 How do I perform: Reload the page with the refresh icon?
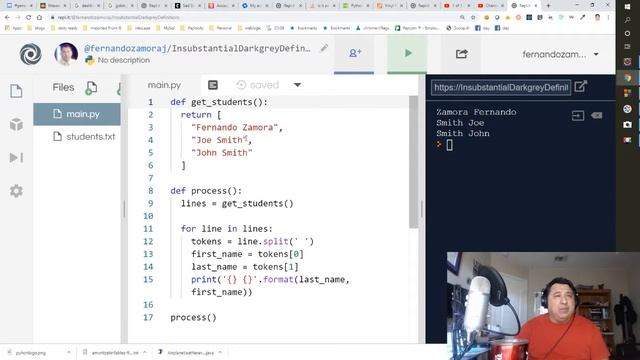point(29,18)
